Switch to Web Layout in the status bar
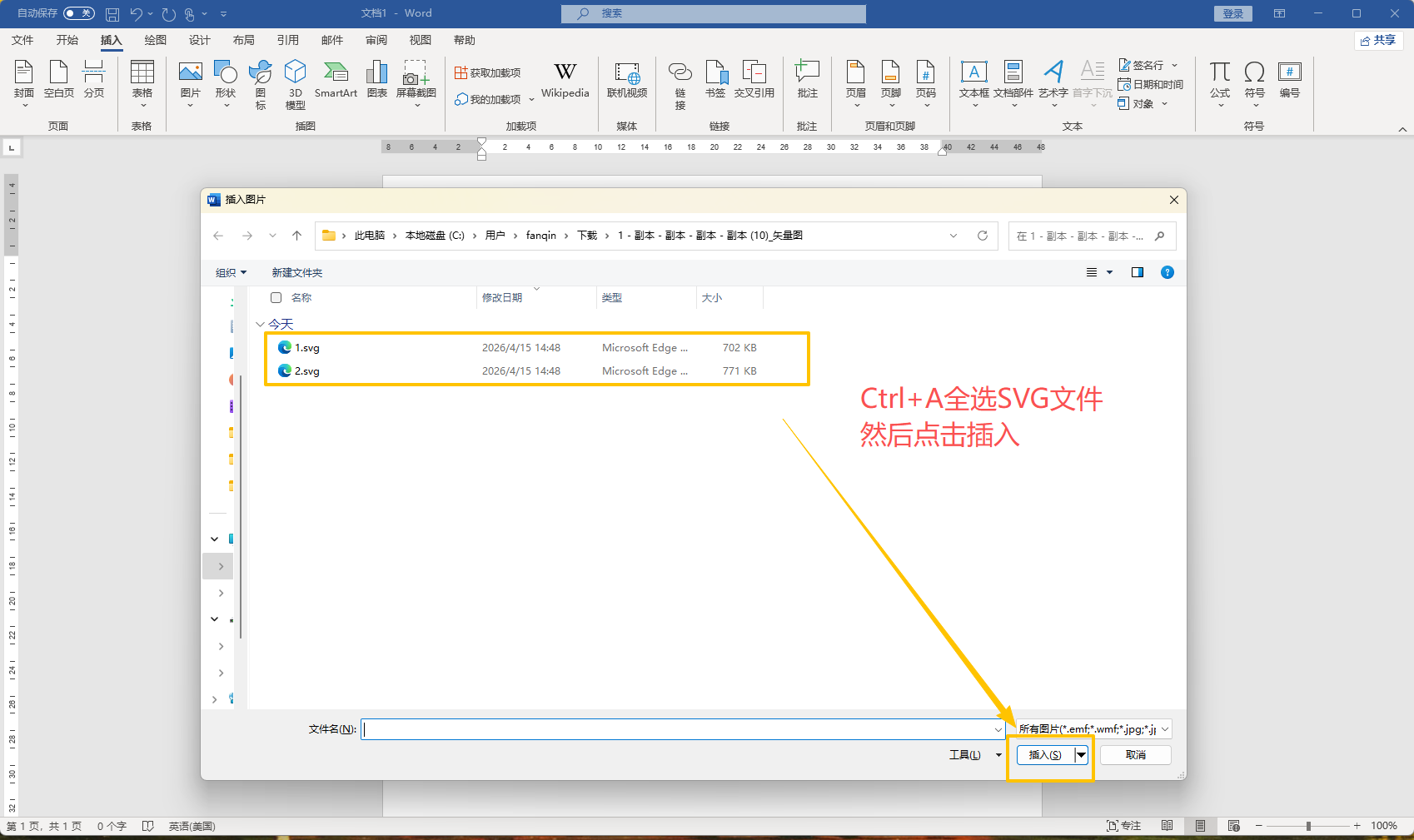This screenshot has height=840, width=1414. [1234, 826]
